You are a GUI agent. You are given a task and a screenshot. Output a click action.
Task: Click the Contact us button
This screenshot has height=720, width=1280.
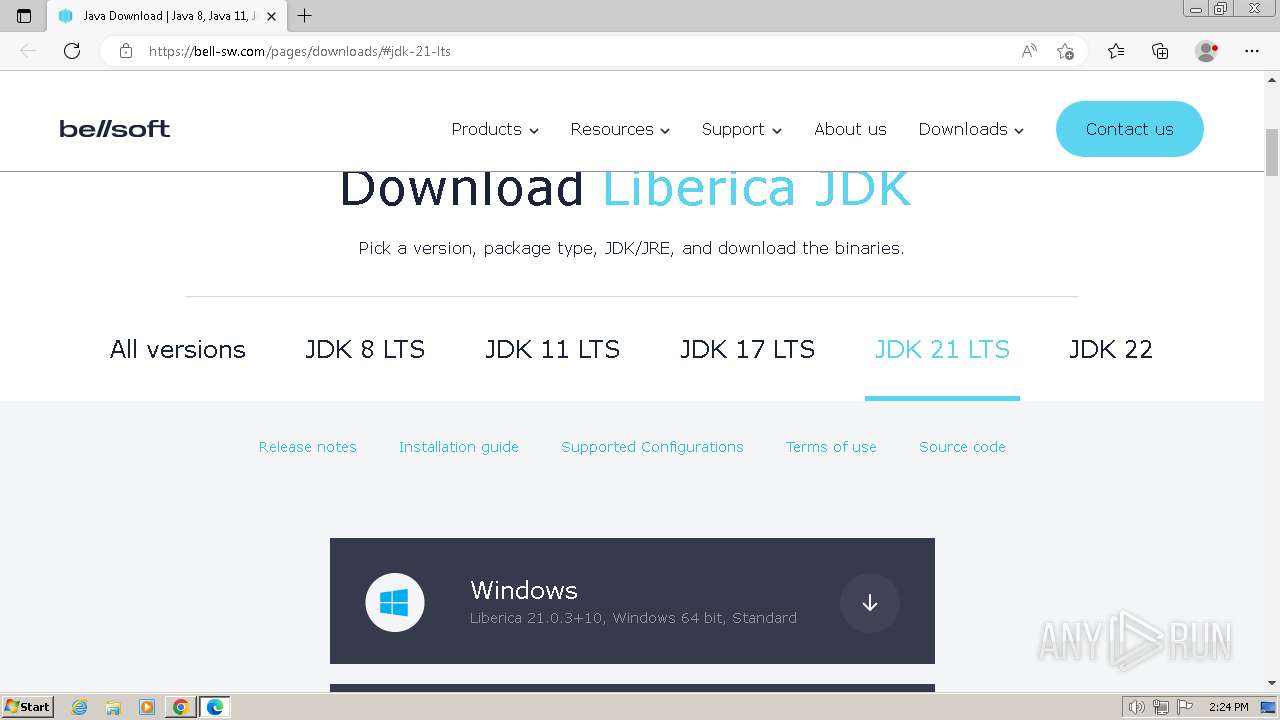1130,129
